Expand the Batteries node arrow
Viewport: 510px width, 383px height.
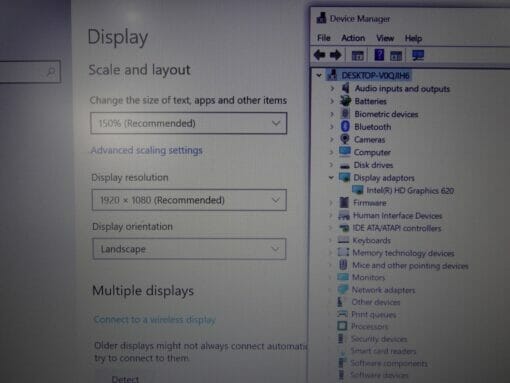[332, 101]
